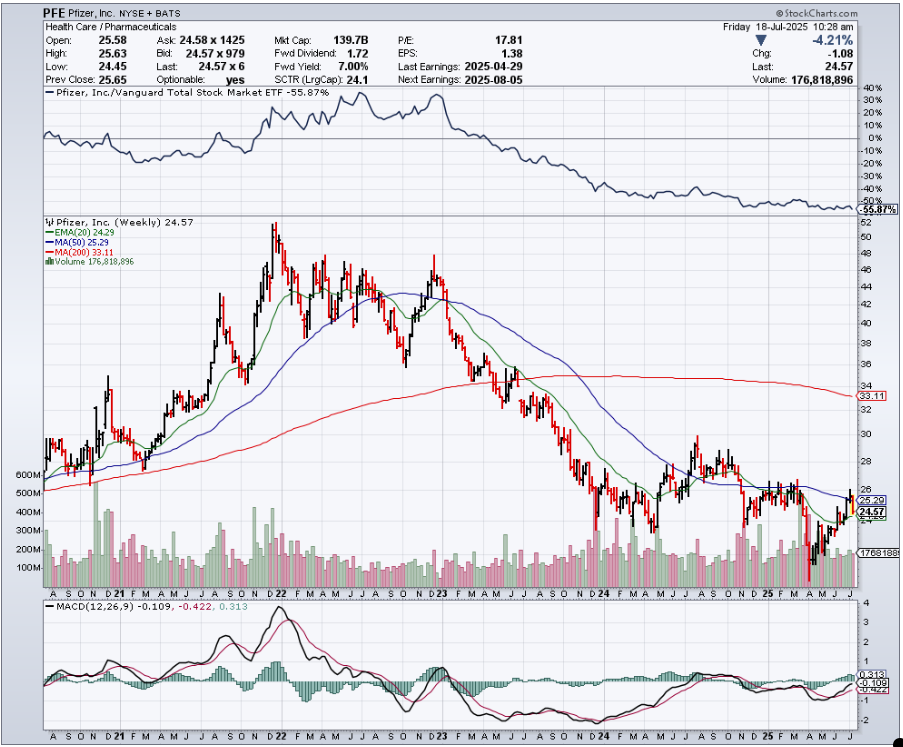This screenshot has width=903, height=747.
Task: Click the Prev Close value 25.65
Action: click(x=112, y=79)
